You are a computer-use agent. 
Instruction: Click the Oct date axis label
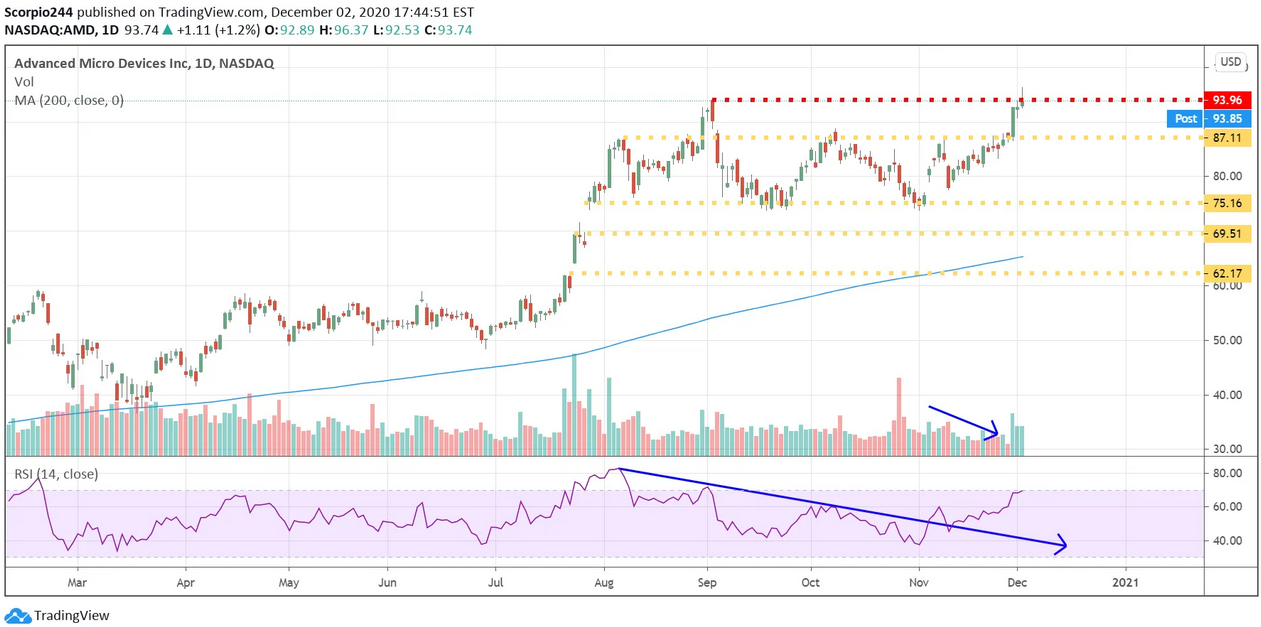click(811, 580)
